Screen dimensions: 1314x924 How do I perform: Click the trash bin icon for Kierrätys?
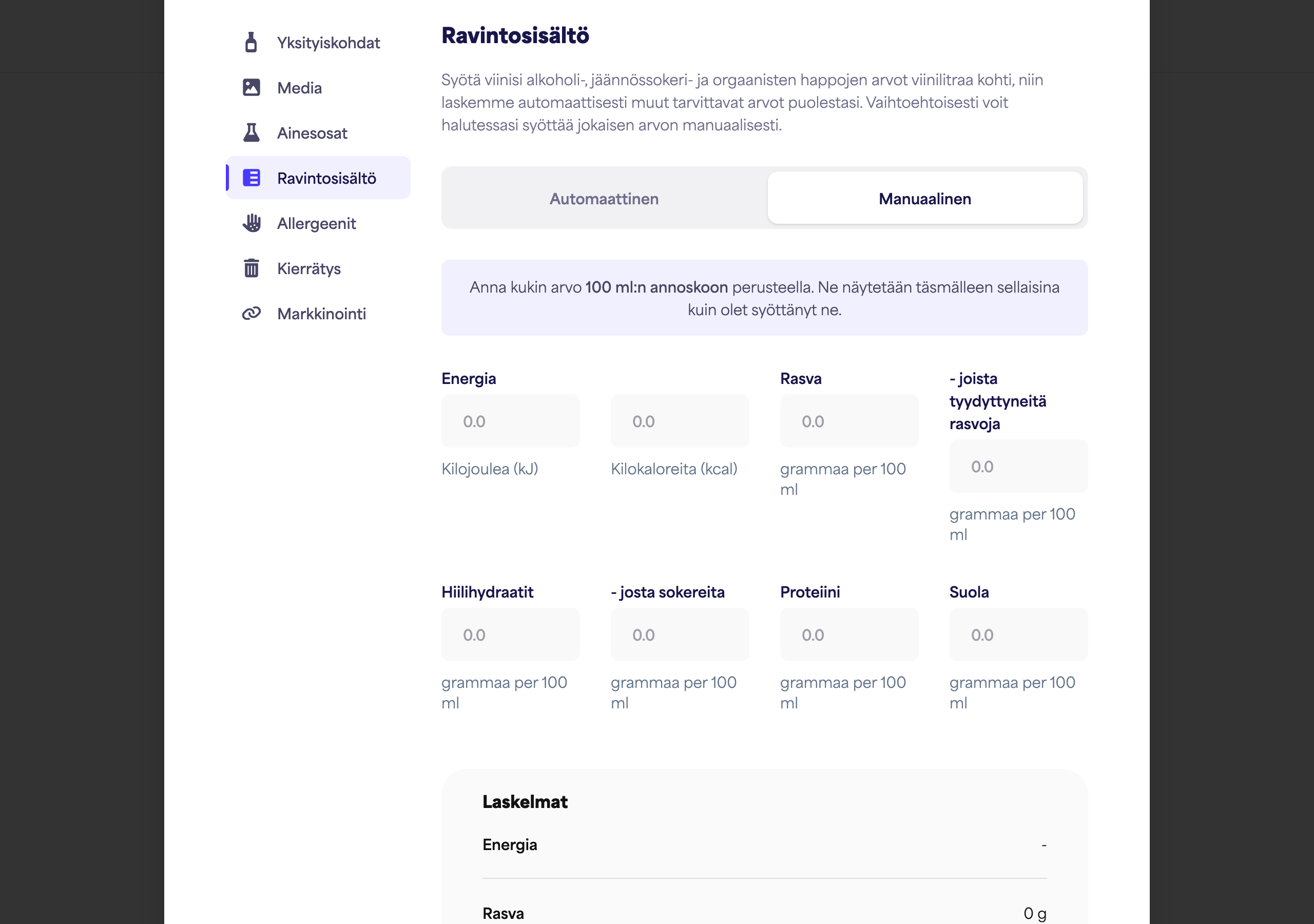point(251,268)
